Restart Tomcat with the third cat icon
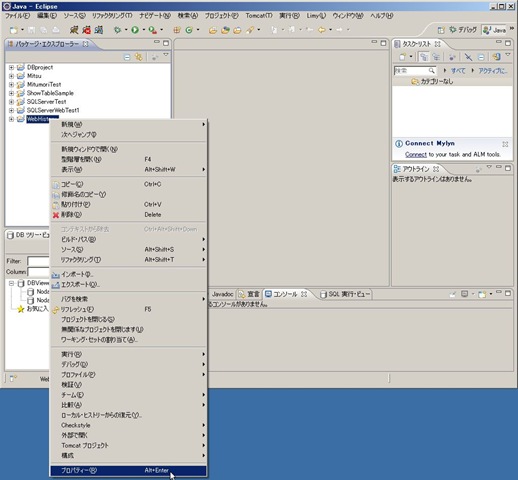518x480 pixels. pos(99,30)
